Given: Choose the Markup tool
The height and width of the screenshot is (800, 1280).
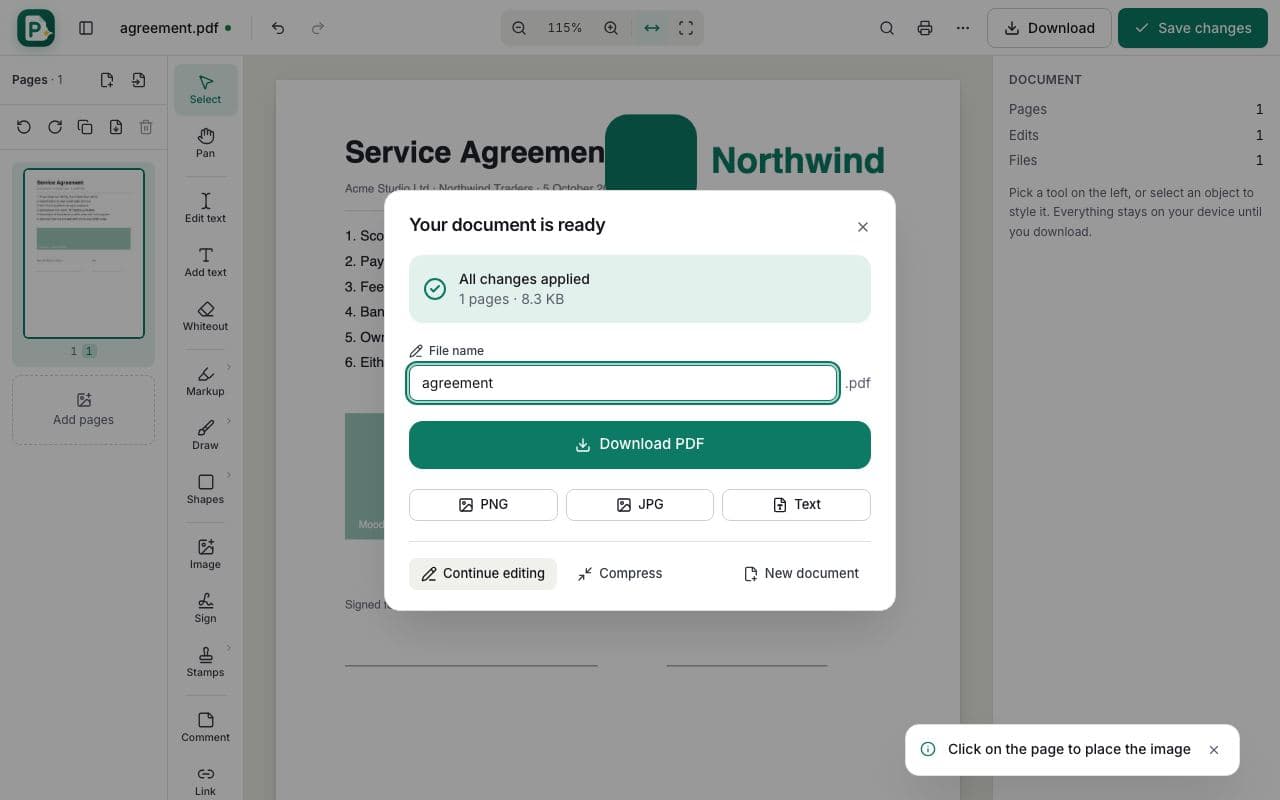Looking at the screenshot, I should [205, 381].
